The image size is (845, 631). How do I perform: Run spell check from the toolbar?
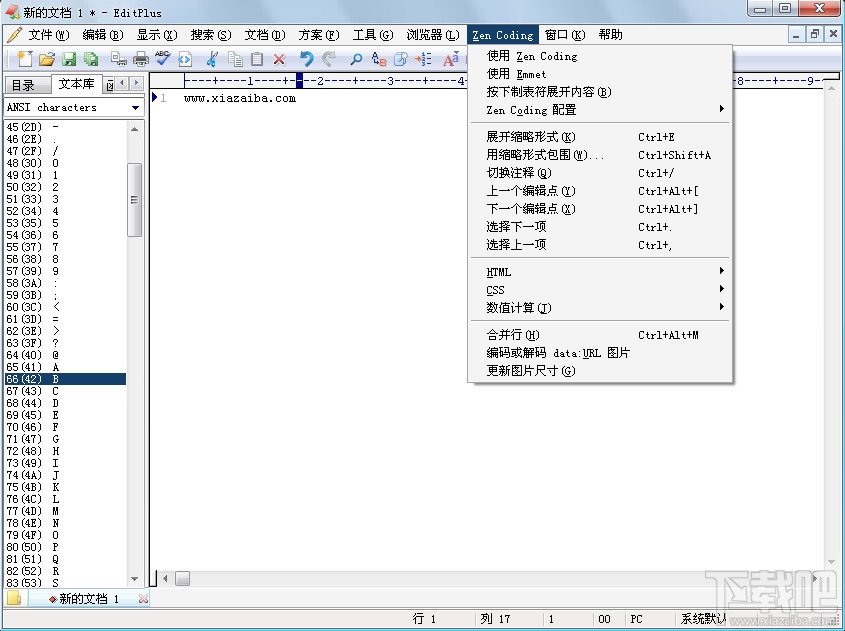[161, 59]
